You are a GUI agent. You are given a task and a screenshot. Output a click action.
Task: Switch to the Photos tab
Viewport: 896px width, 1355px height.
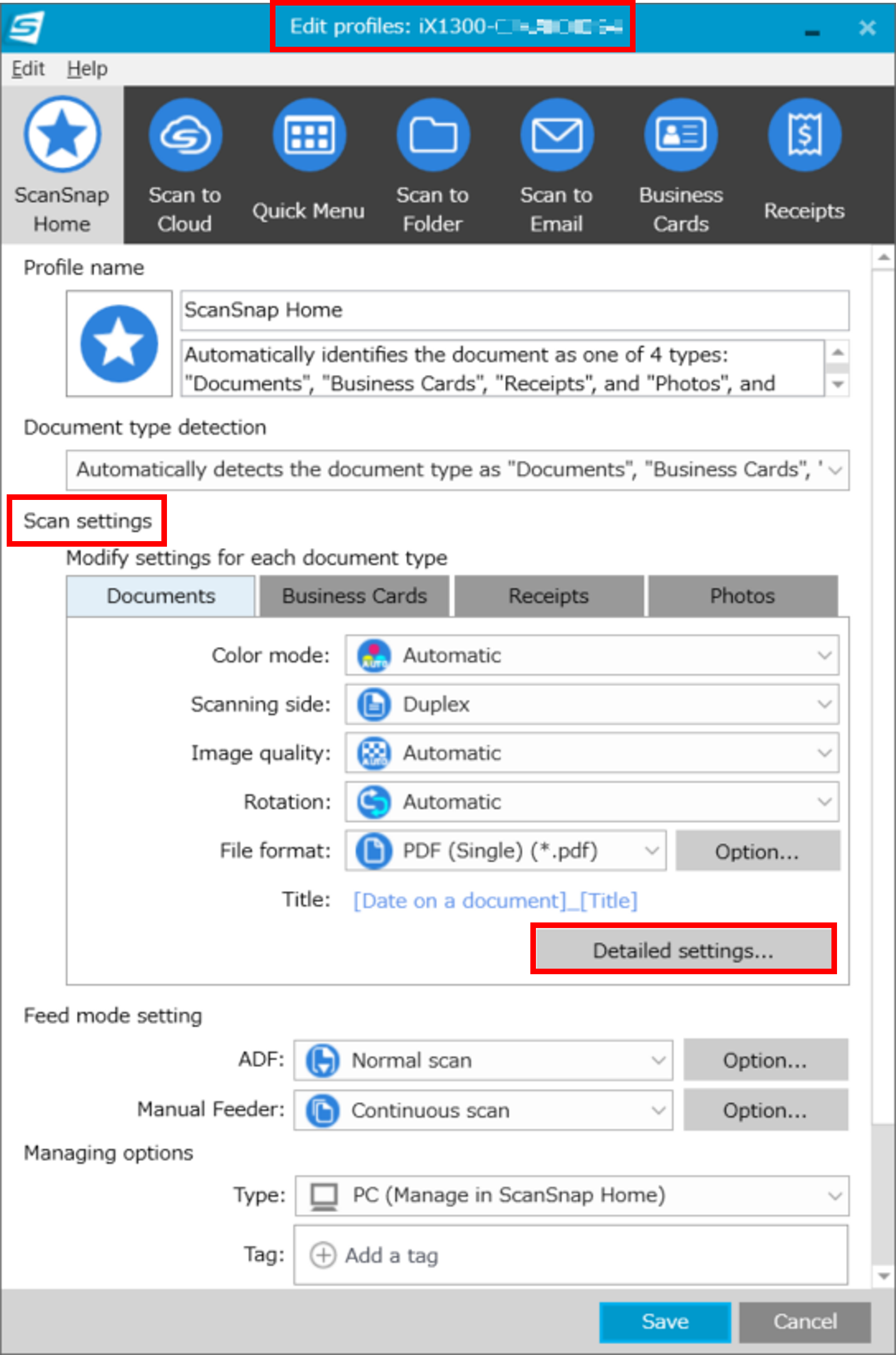pyautogui.click(x=743, y=596)
